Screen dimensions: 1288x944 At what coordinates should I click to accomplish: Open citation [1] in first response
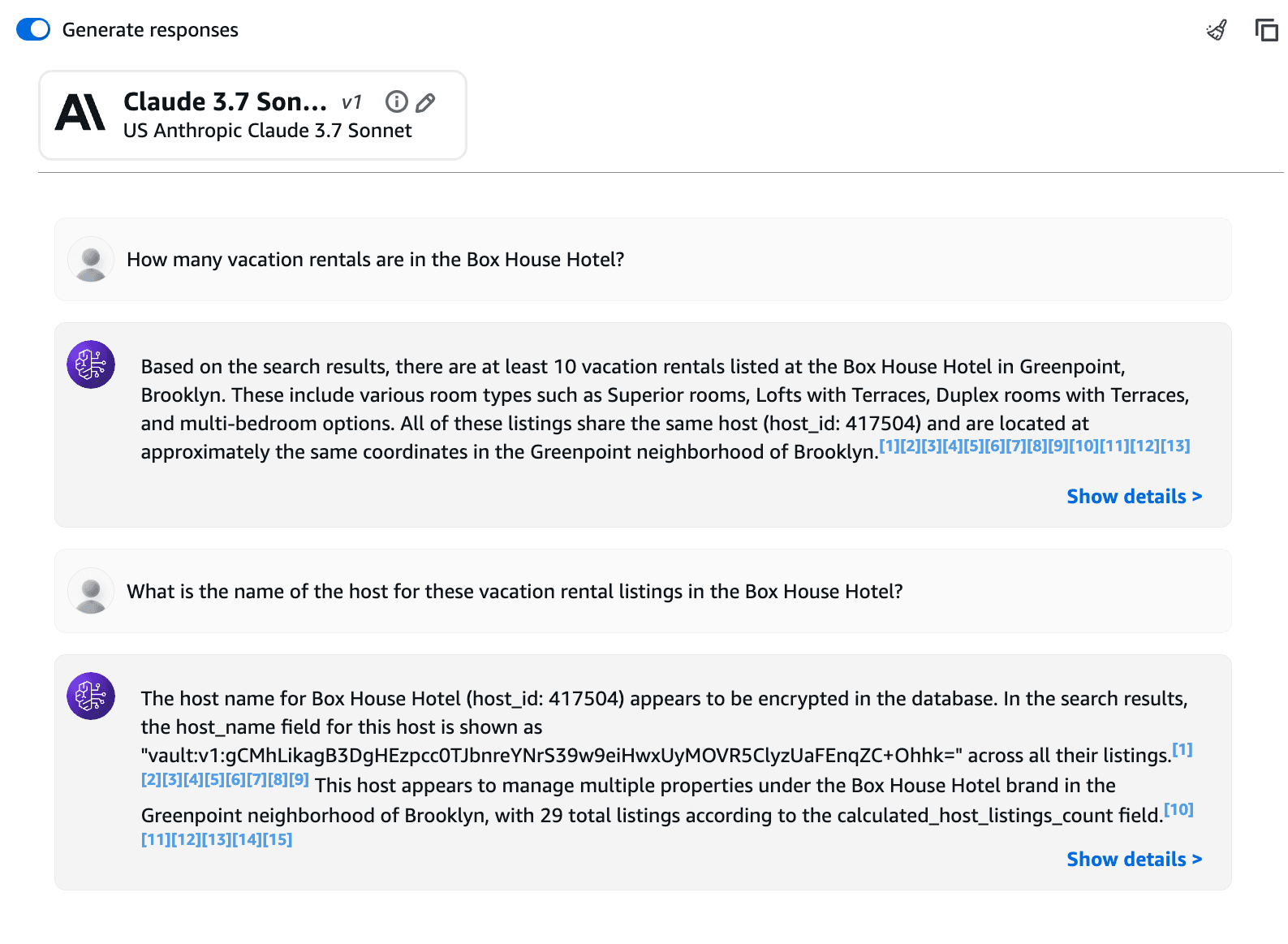click(890, 446)
